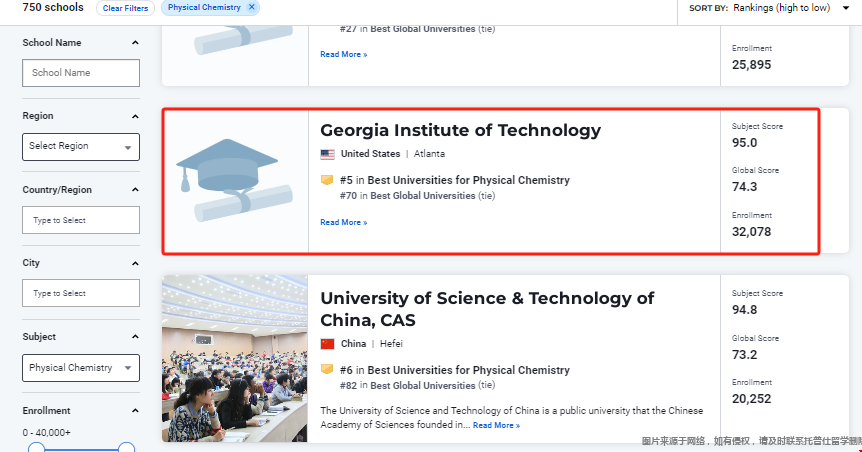The image size is (862, 452).
Task: Click the USTC lecture hall thumbnail
Action: pyautogui.click(x=235, y=359)
